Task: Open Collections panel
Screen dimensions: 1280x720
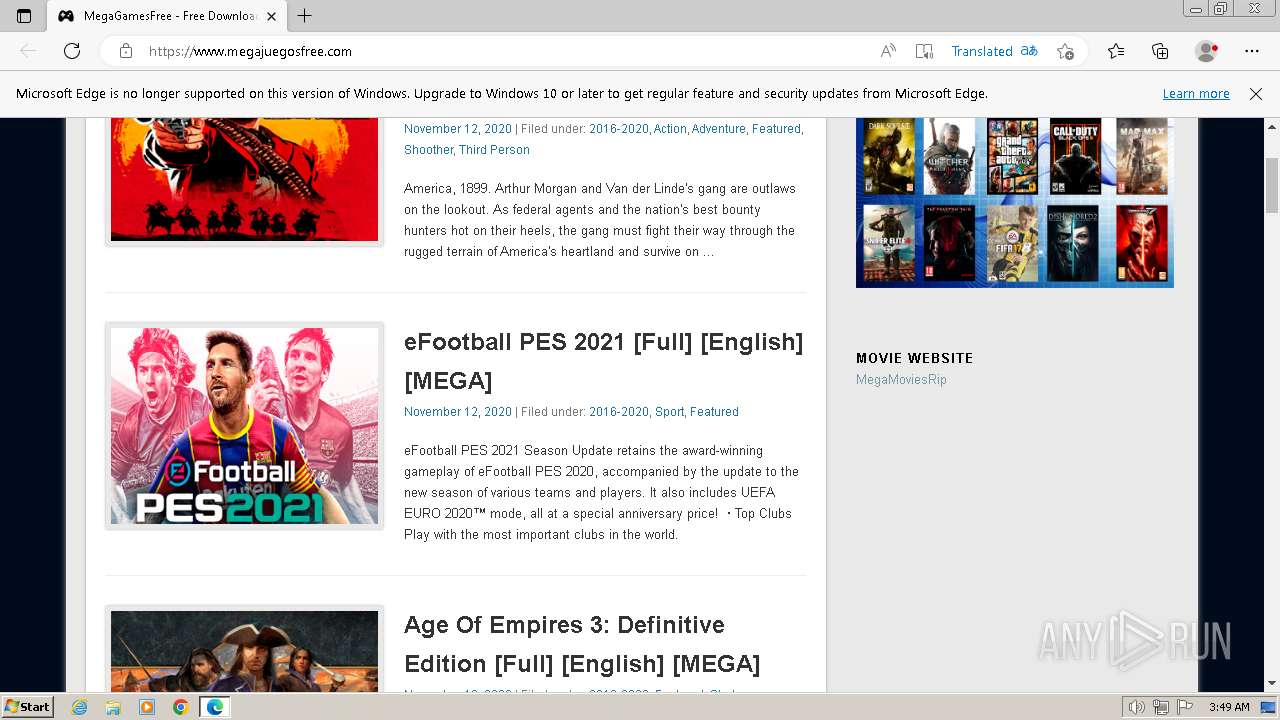Action: point(1160,51)
